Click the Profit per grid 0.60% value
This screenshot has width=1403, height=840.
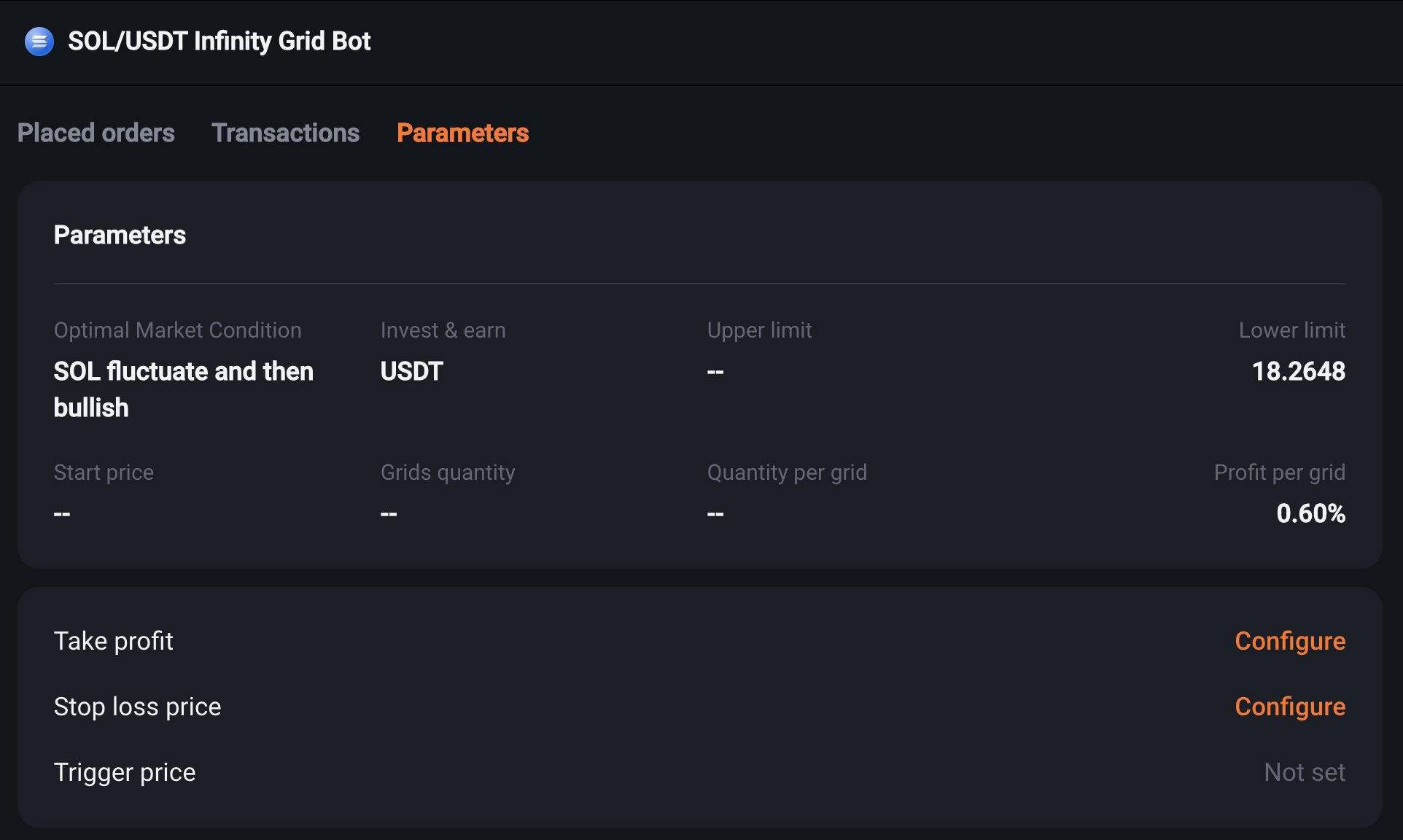coord(1311,513)
